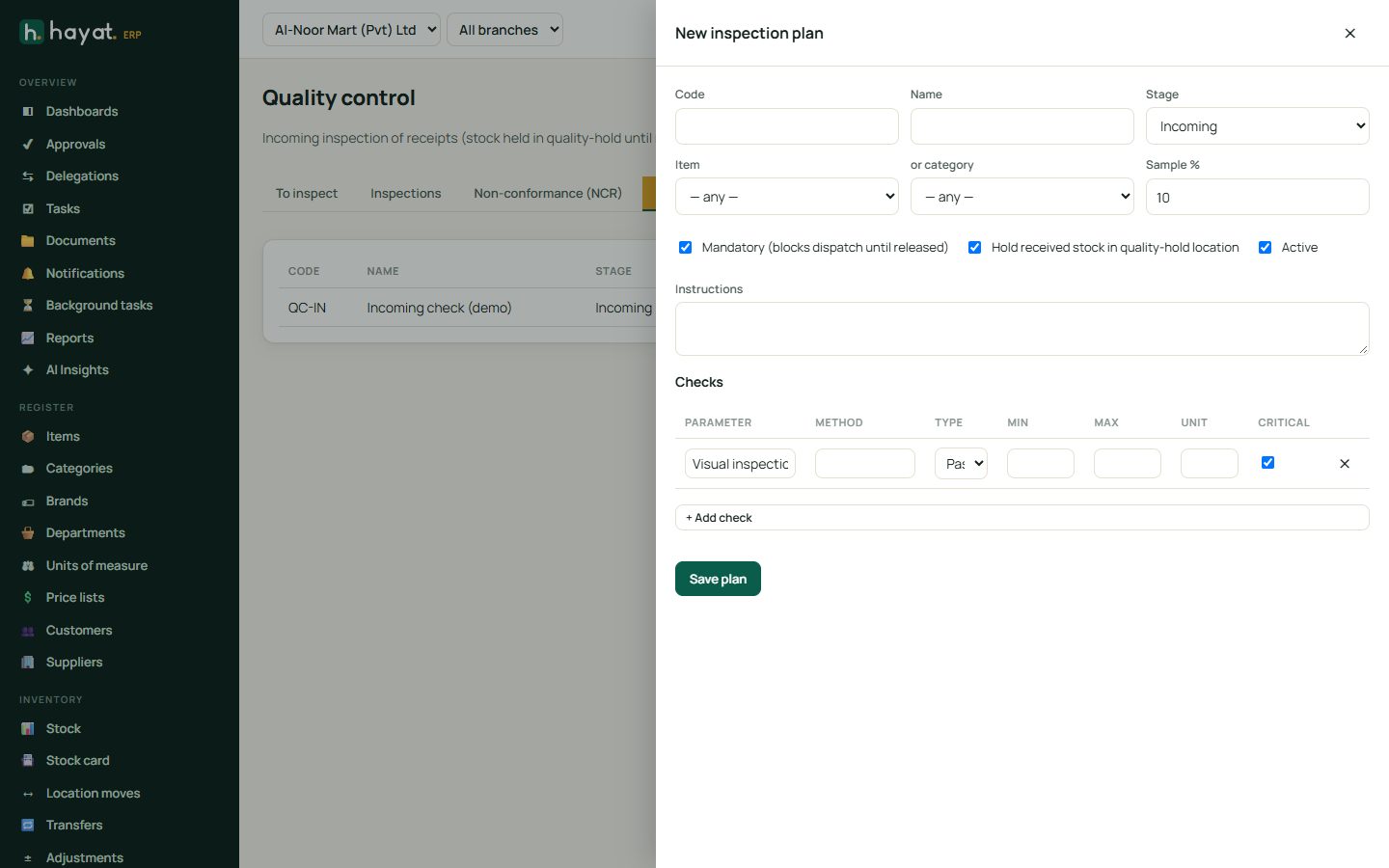Open Units of measure in sidebar
1389x868 pixels.
[96, 566]
